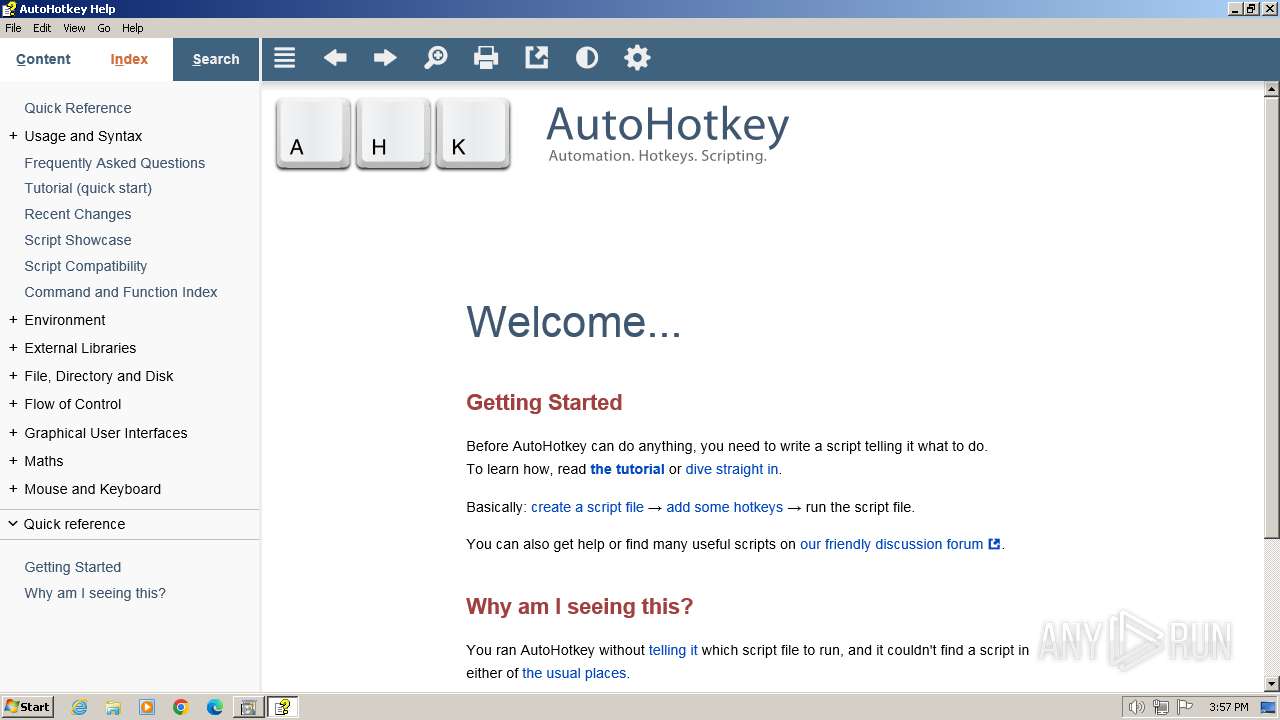Expand File, Directory and Disk
Screen dimensions: 1280x720
[13, 376]
